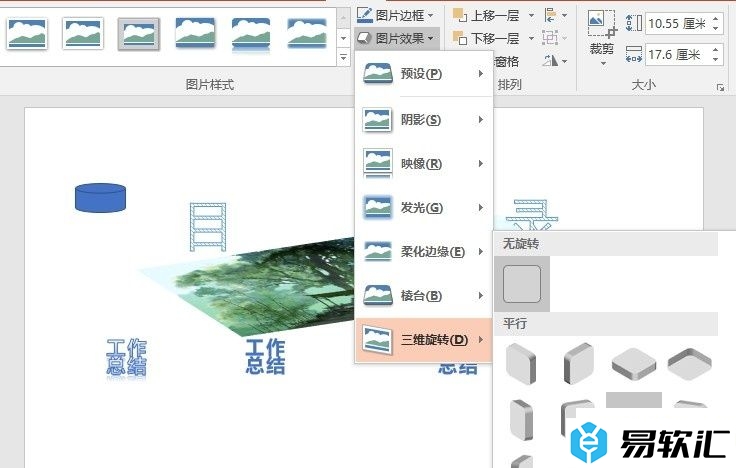Open the 上移一层 dropdown arrow
The image size is (736, 468).
[x=531, y=15]
